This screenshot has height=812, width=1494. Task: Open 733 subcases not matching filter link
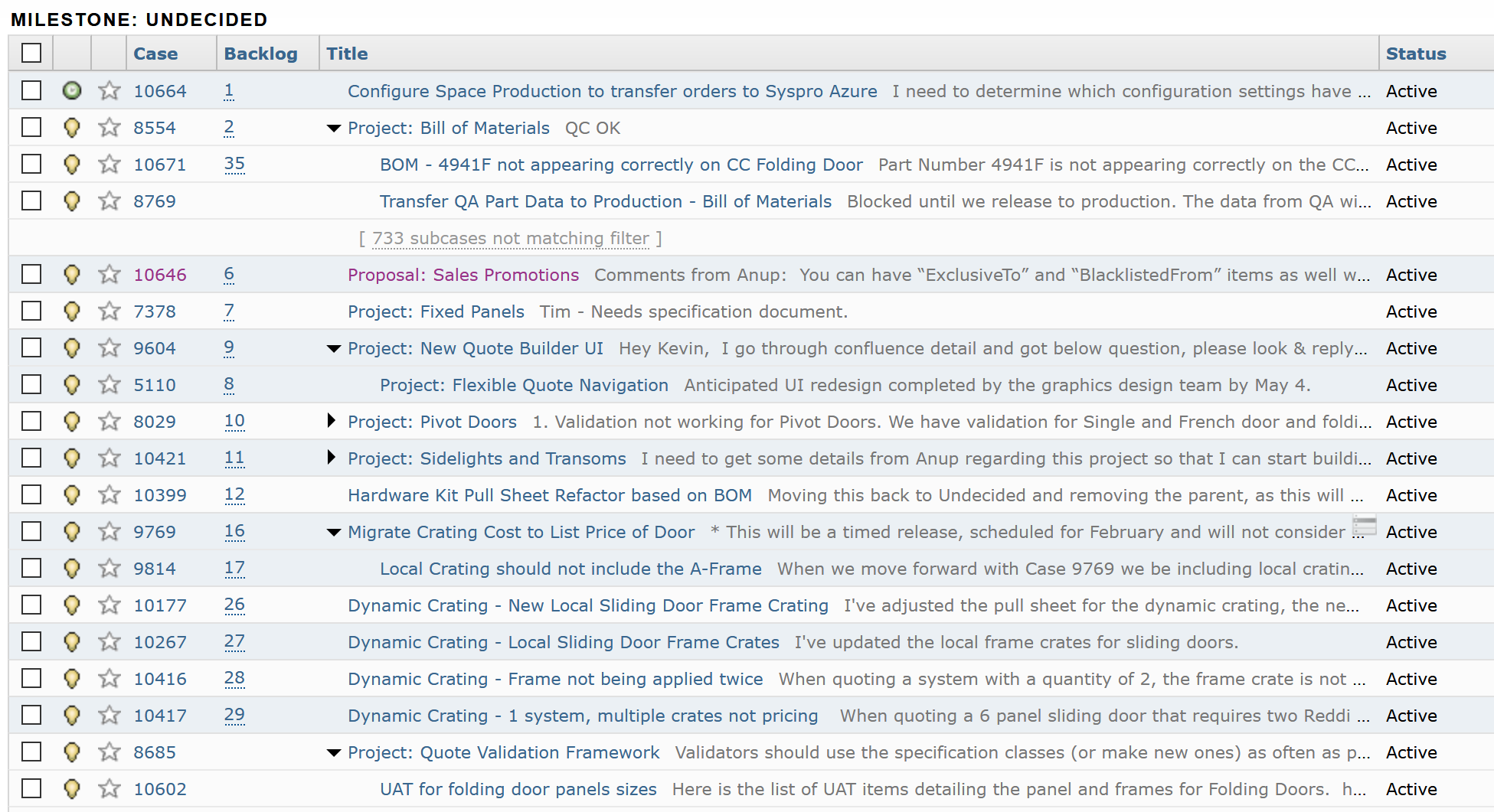point(511,239)
